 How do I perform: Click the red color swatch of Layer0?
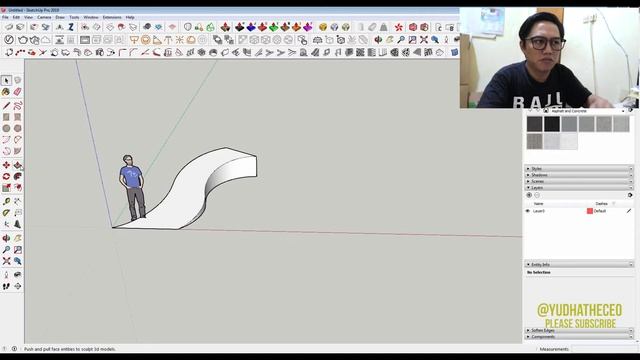coord(589,211)
